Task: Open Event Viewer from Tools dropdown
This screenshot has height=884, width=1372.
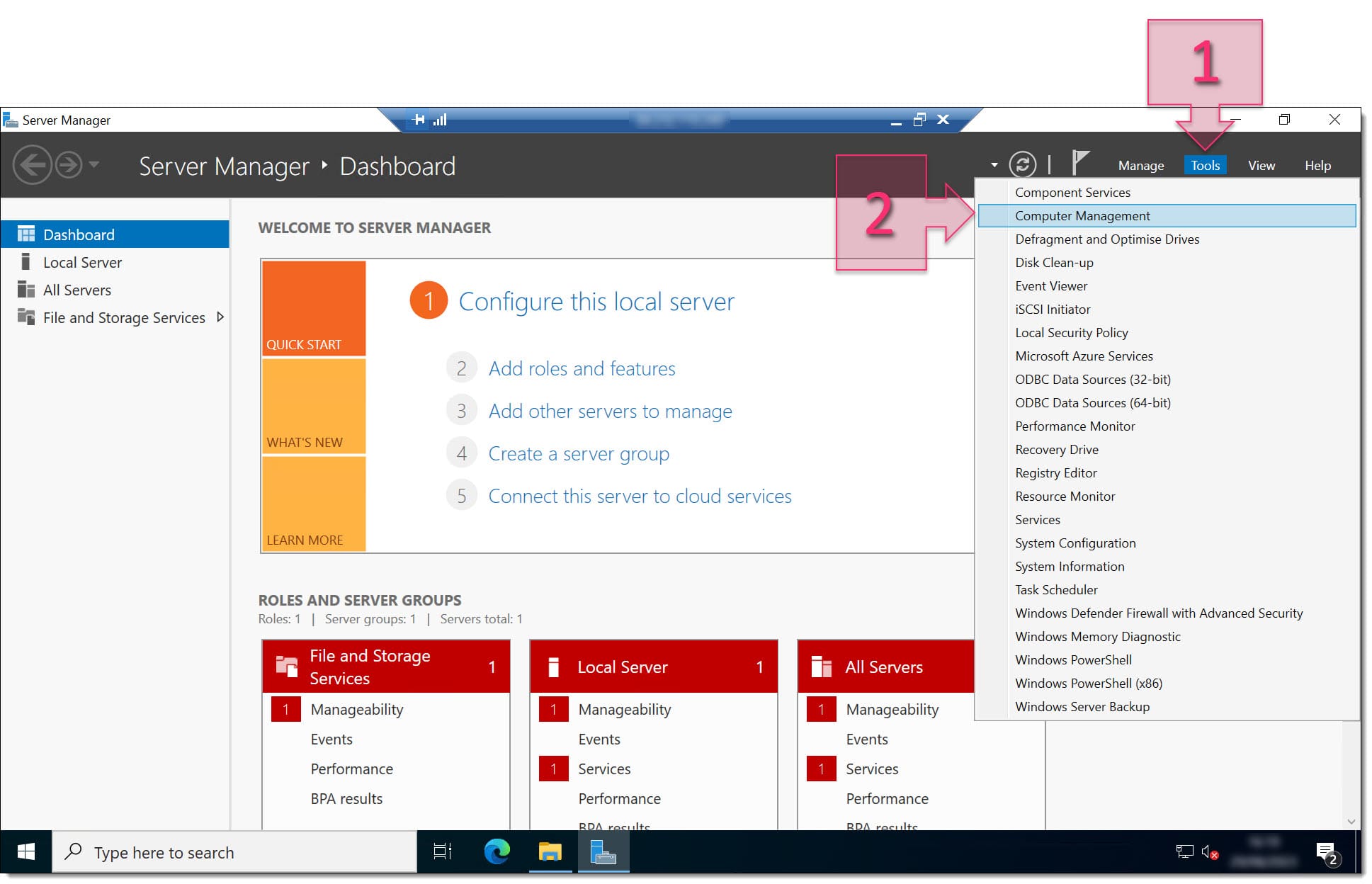Action: [1052, 285]
